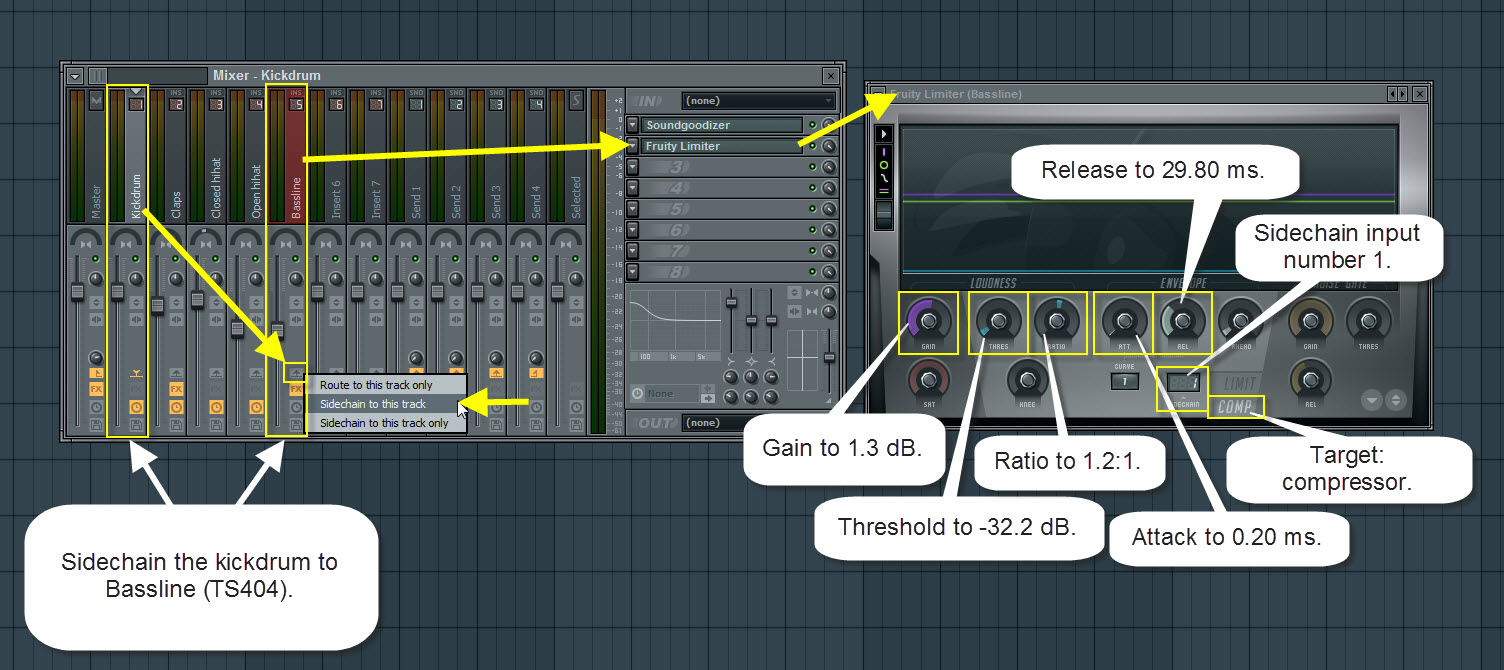Click the Master track left-right arrows icon
1504x670 pixels.
pyautogui.click(x=96, y=320)
